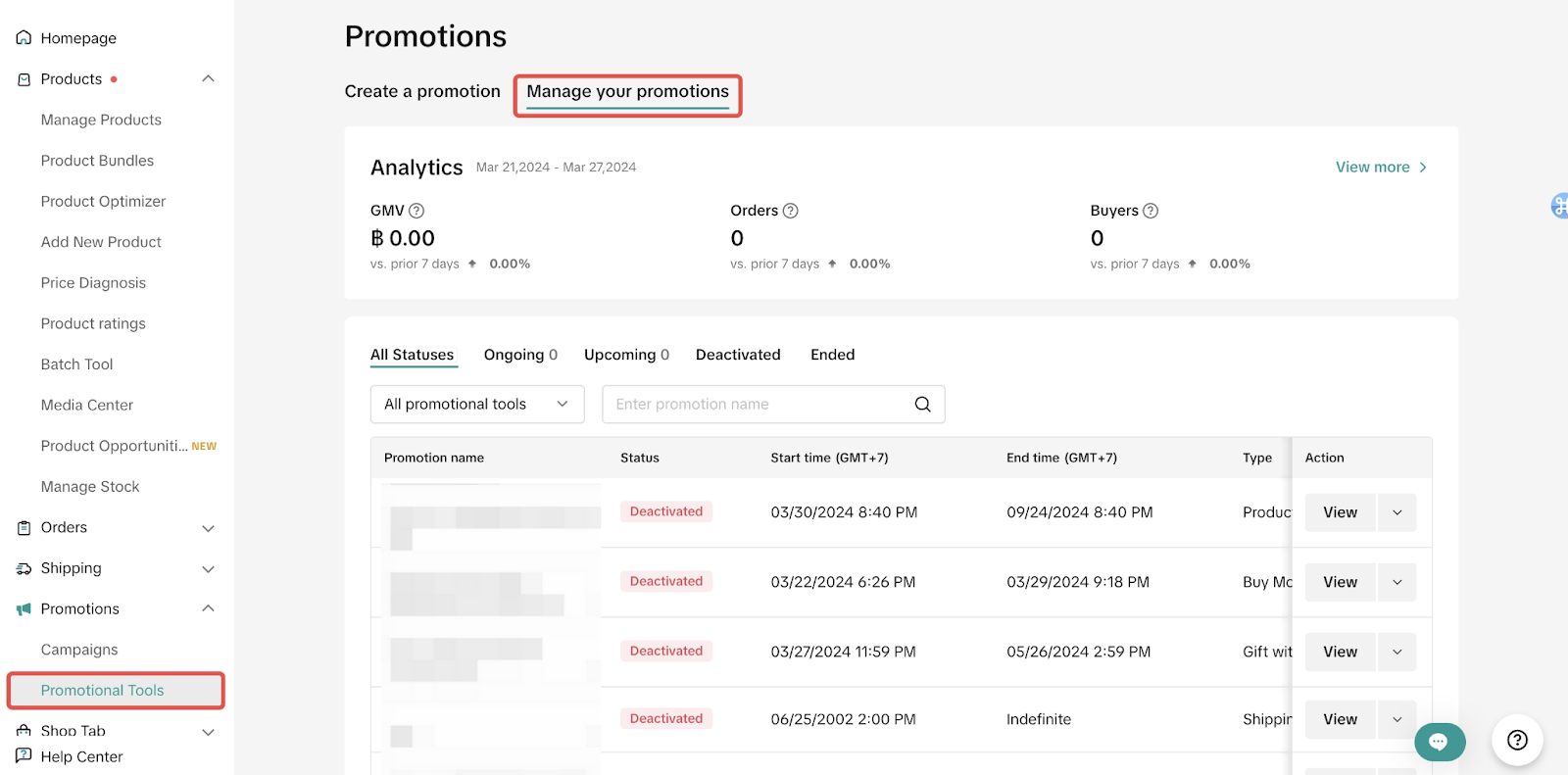This screenshot has width=1568, height=775.
Task: Select the Deactivated status tab
Action: pos(738,355)
